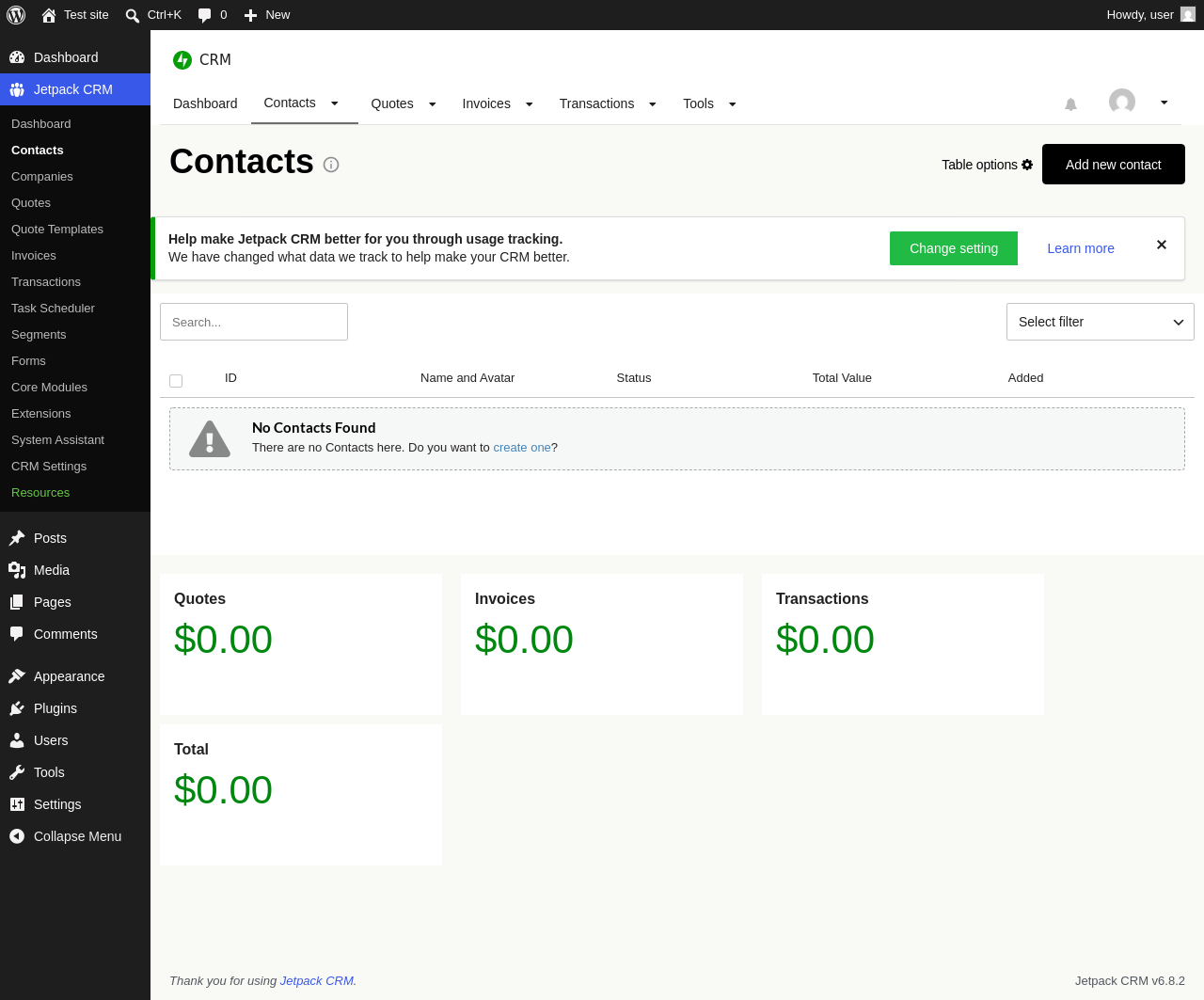Expand the Contacts tab dropdown arrow
This screenshot has height=1000, width=1204.
pos(334,103)
